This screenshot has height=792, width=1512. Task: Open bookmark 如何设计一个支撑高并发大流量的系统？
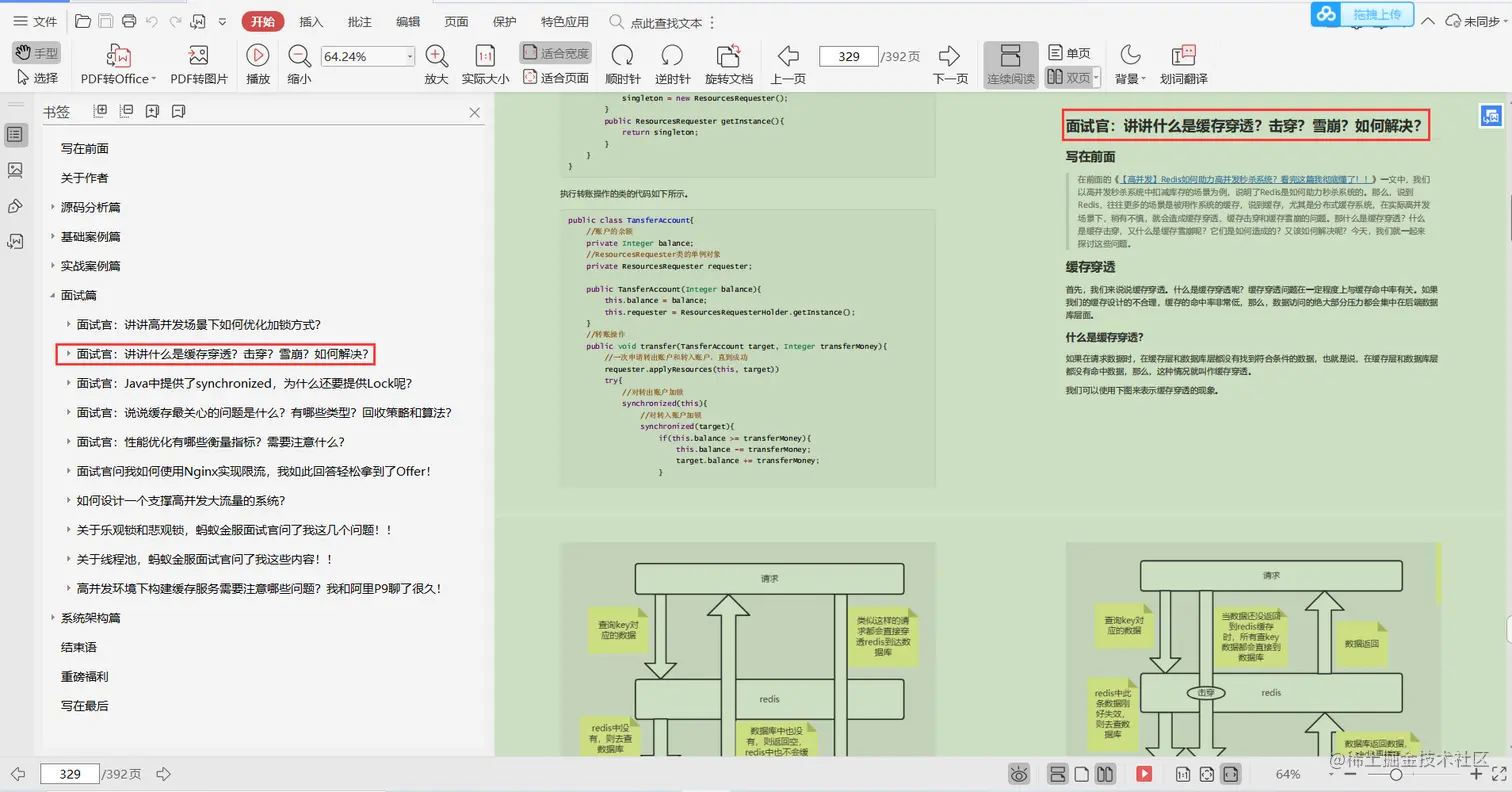[x=181, y=501]
